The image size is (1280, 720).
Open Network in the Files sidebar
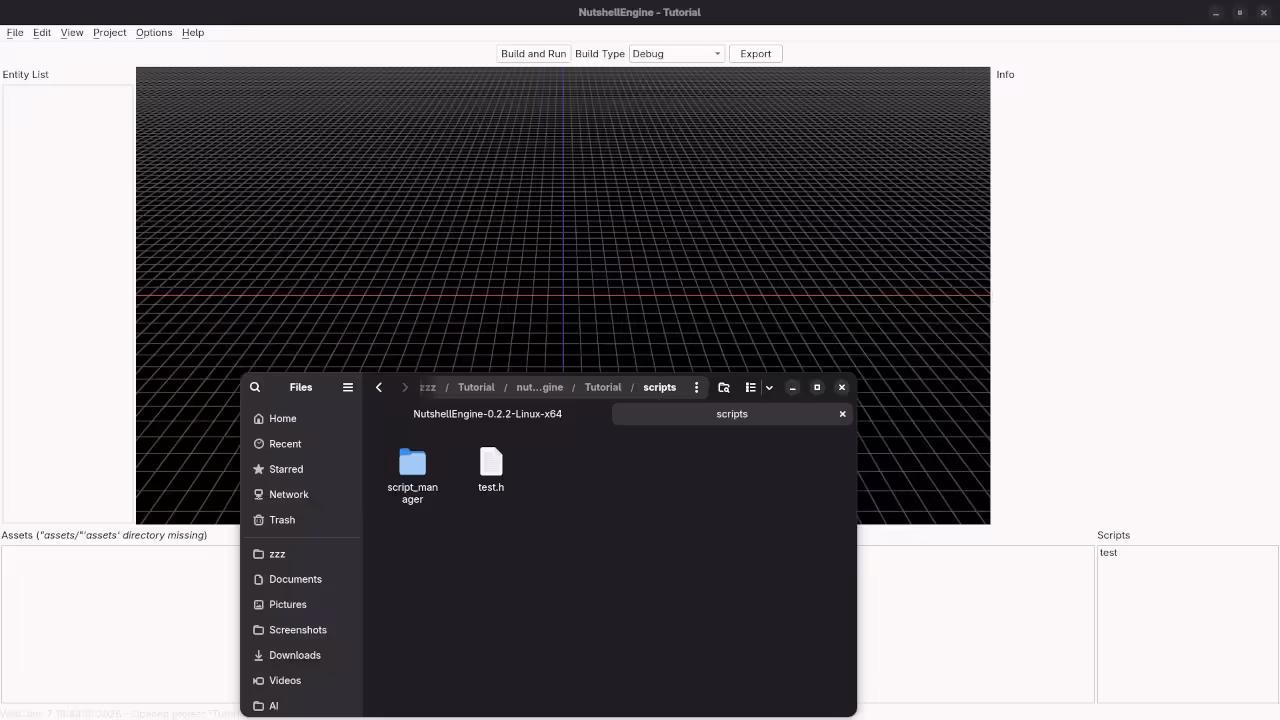click(288, 494)
